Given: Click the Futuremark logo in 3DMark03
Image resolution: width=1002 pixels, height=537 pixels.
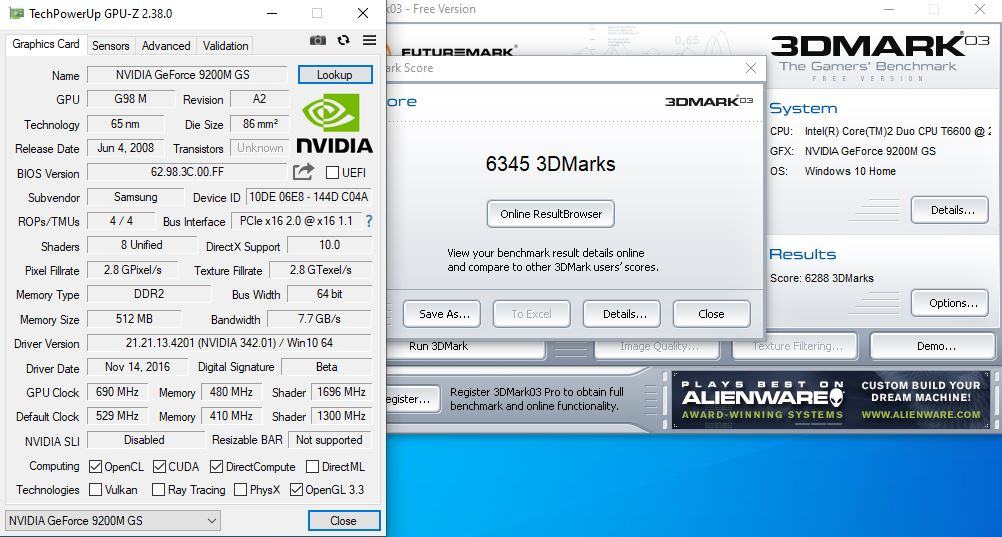Looking at the screenshot, I should coord(454,51).
